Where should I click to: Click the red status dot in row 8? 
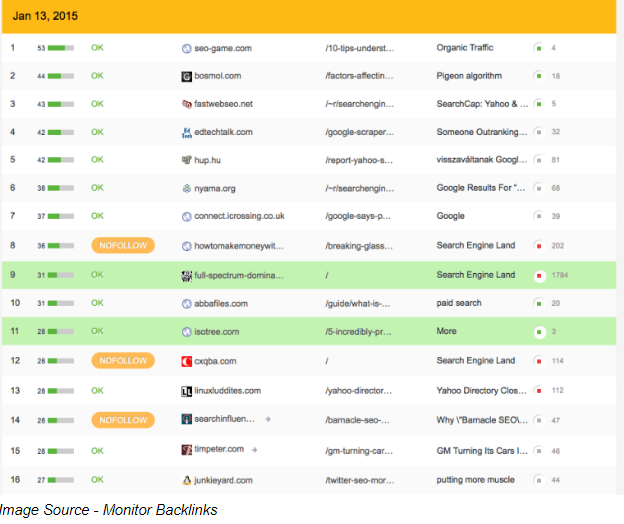click(x=539, y=246)
